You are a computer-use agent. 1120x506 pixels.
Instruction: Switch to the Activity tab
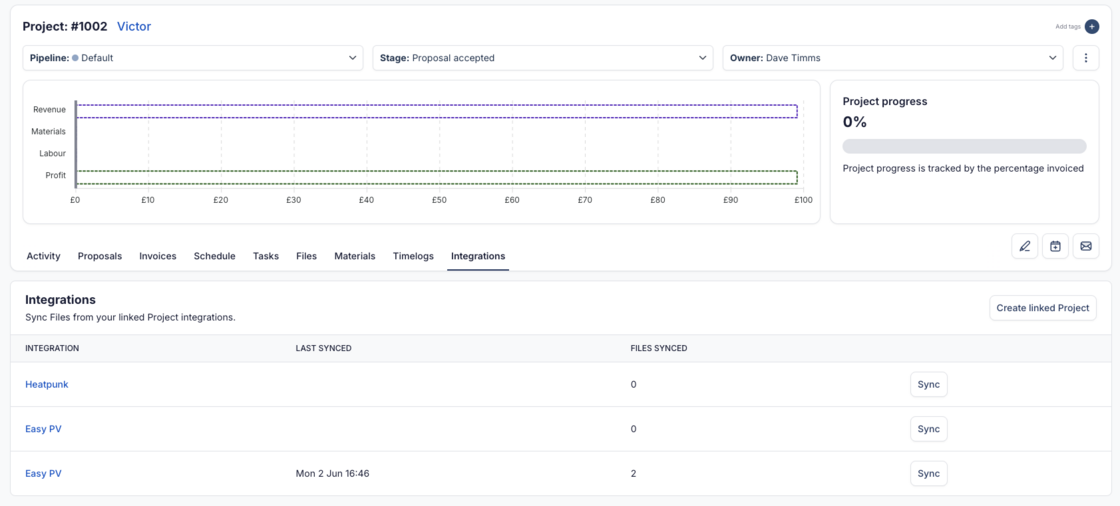tap(43, 256)
